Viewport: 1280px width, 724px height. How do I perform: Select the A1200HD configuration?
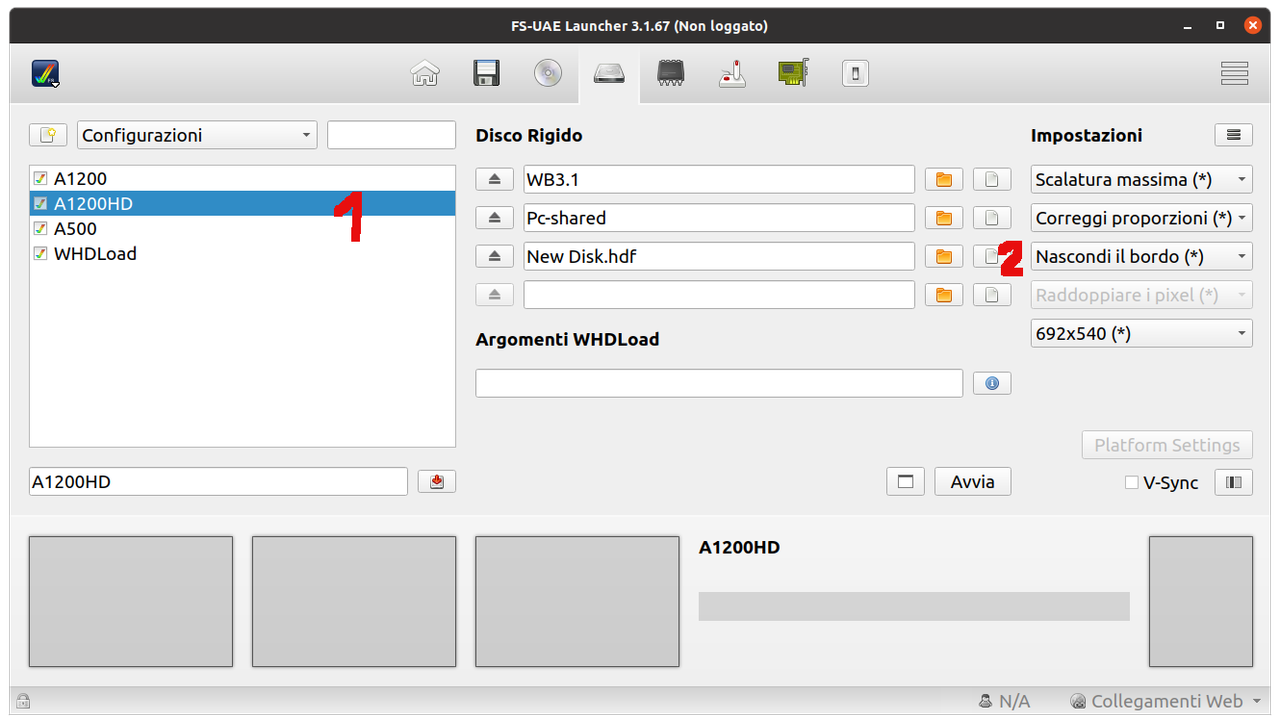click(x=242, y=204)
